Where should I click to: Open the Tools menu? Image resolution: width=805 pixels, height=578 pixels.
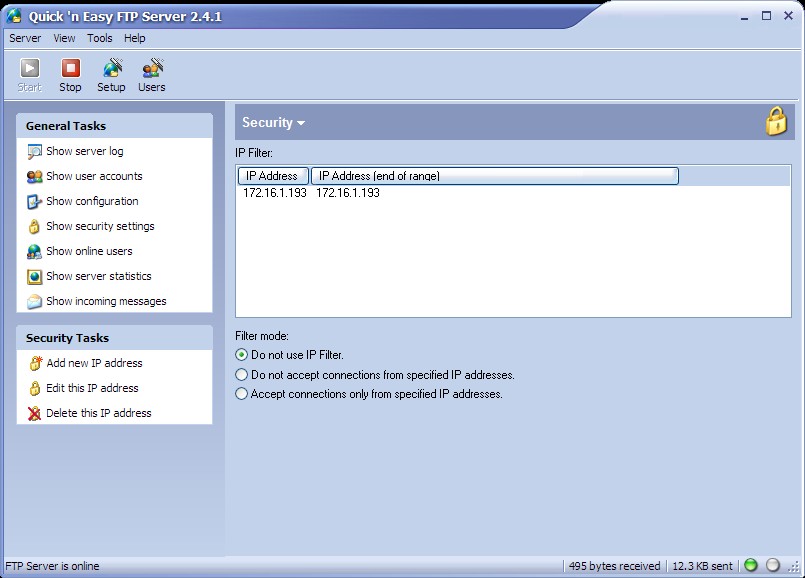(x=100, y=38)
